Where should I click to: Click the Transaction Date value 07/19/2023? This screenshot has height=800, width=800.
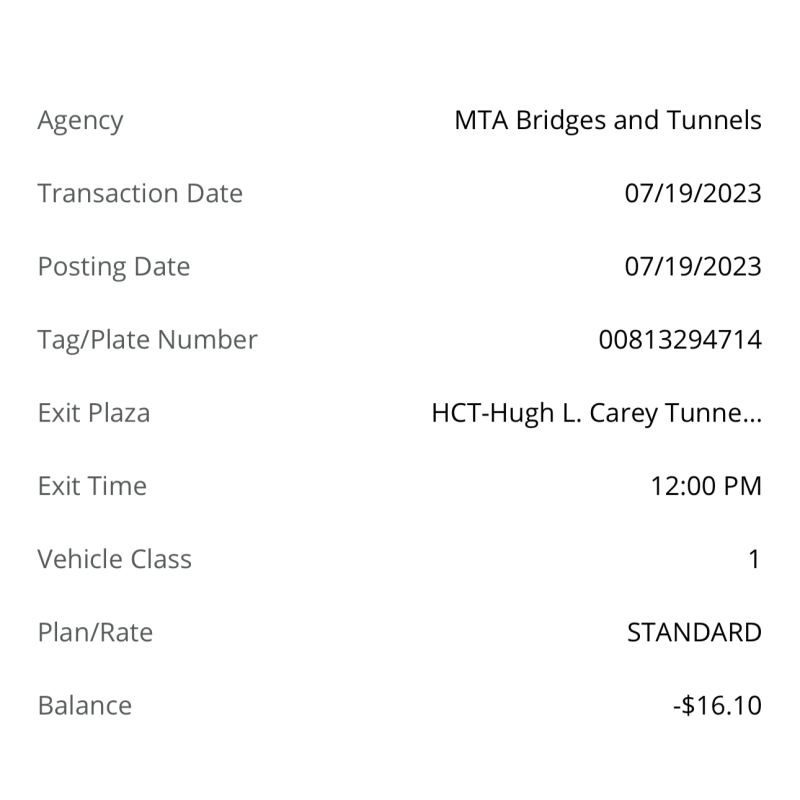[x=693, y=193]
